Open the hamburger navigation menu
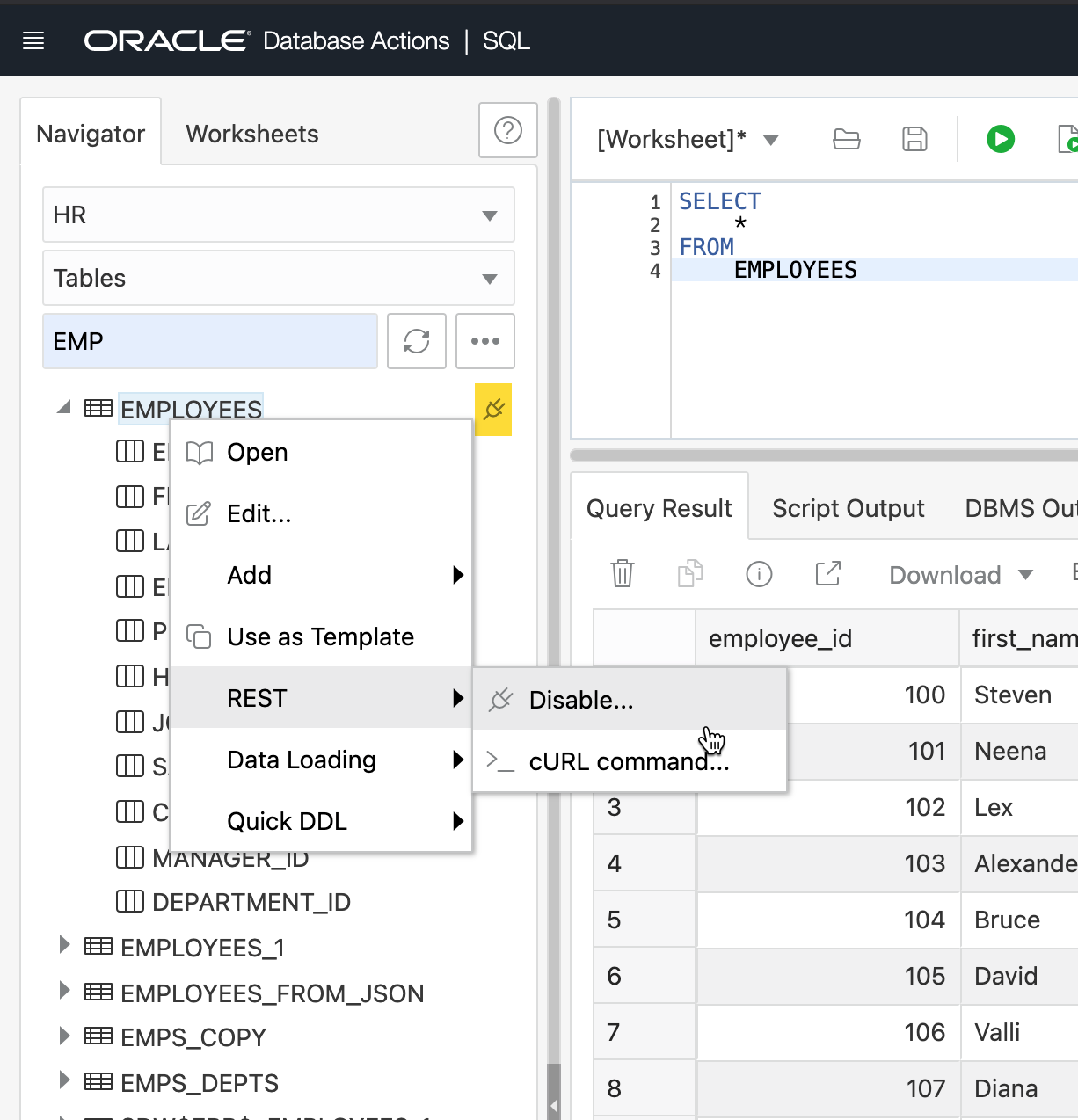Screen dimensions: 1078x1120 coord(33,40)
